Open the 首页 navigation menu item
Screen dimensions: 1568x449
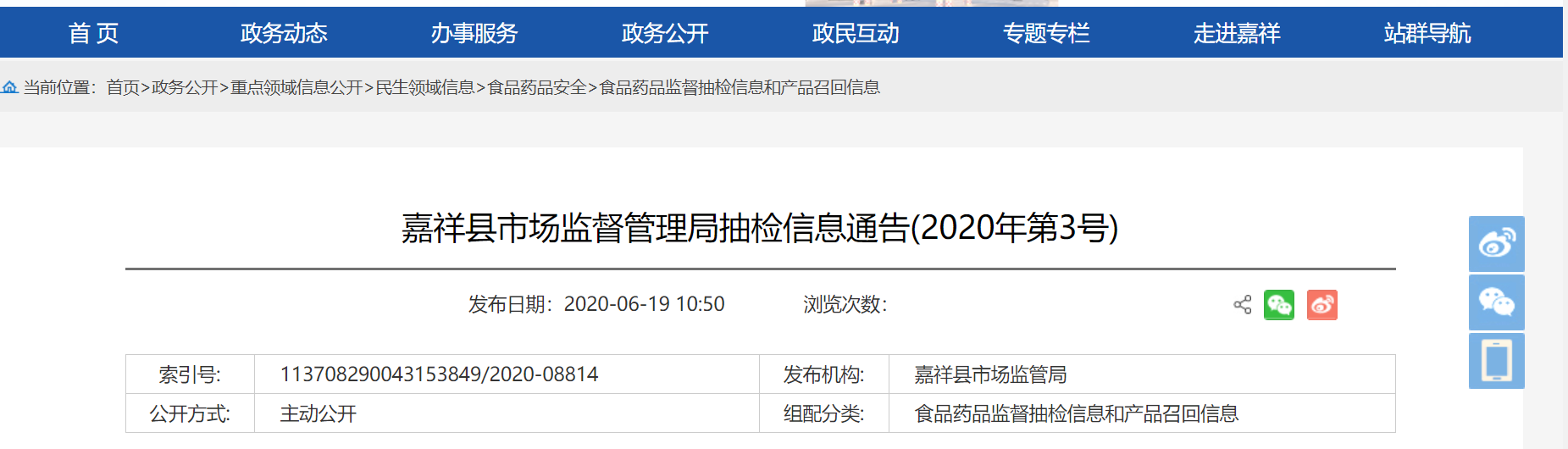93,33
